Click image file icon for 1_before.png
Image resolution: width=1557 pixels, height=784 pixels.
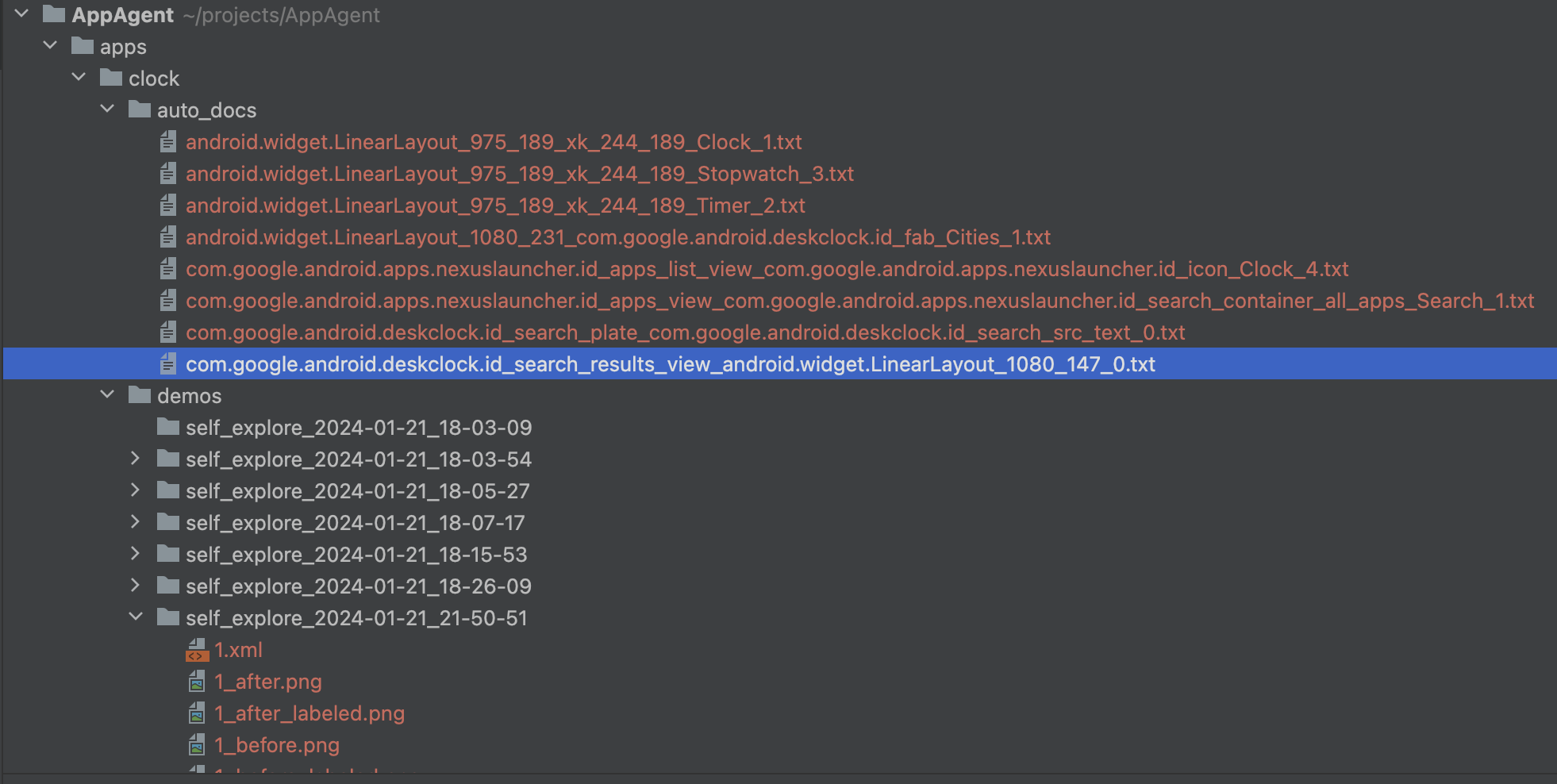pyautogui.click(x=197, y=744)
